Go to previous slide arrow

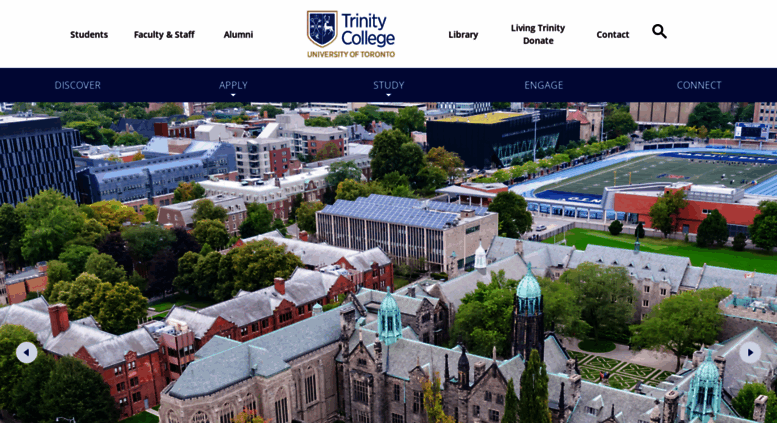pos(27,353)
